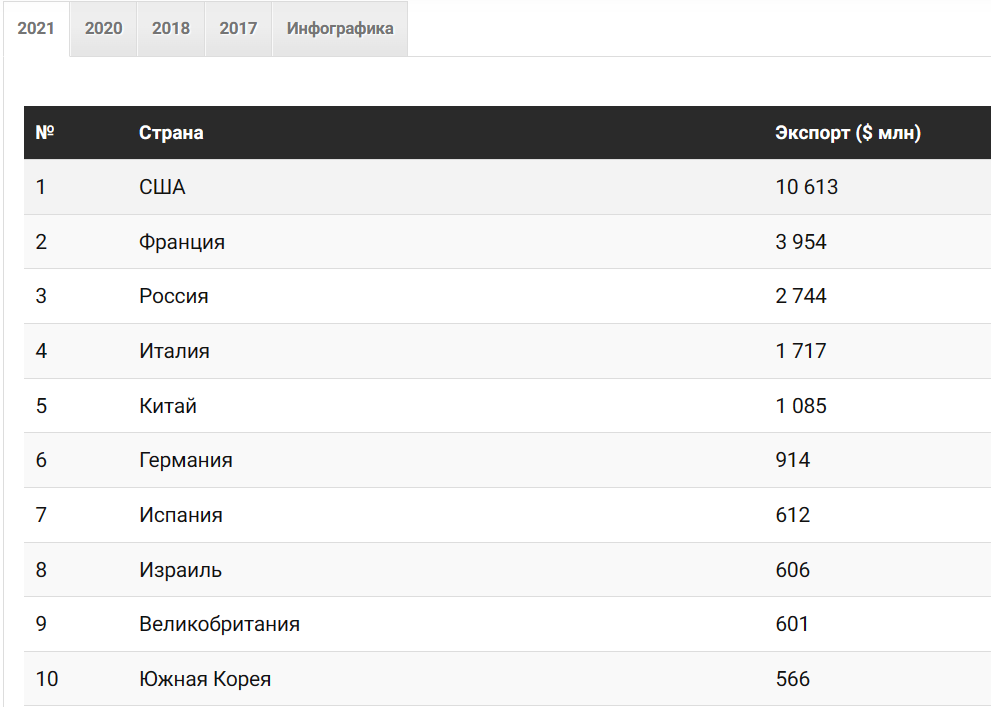Screen dimensions: 991x707
Task: Select the 2018 tab
Action: pyautogui.click(x=171, y=28)
